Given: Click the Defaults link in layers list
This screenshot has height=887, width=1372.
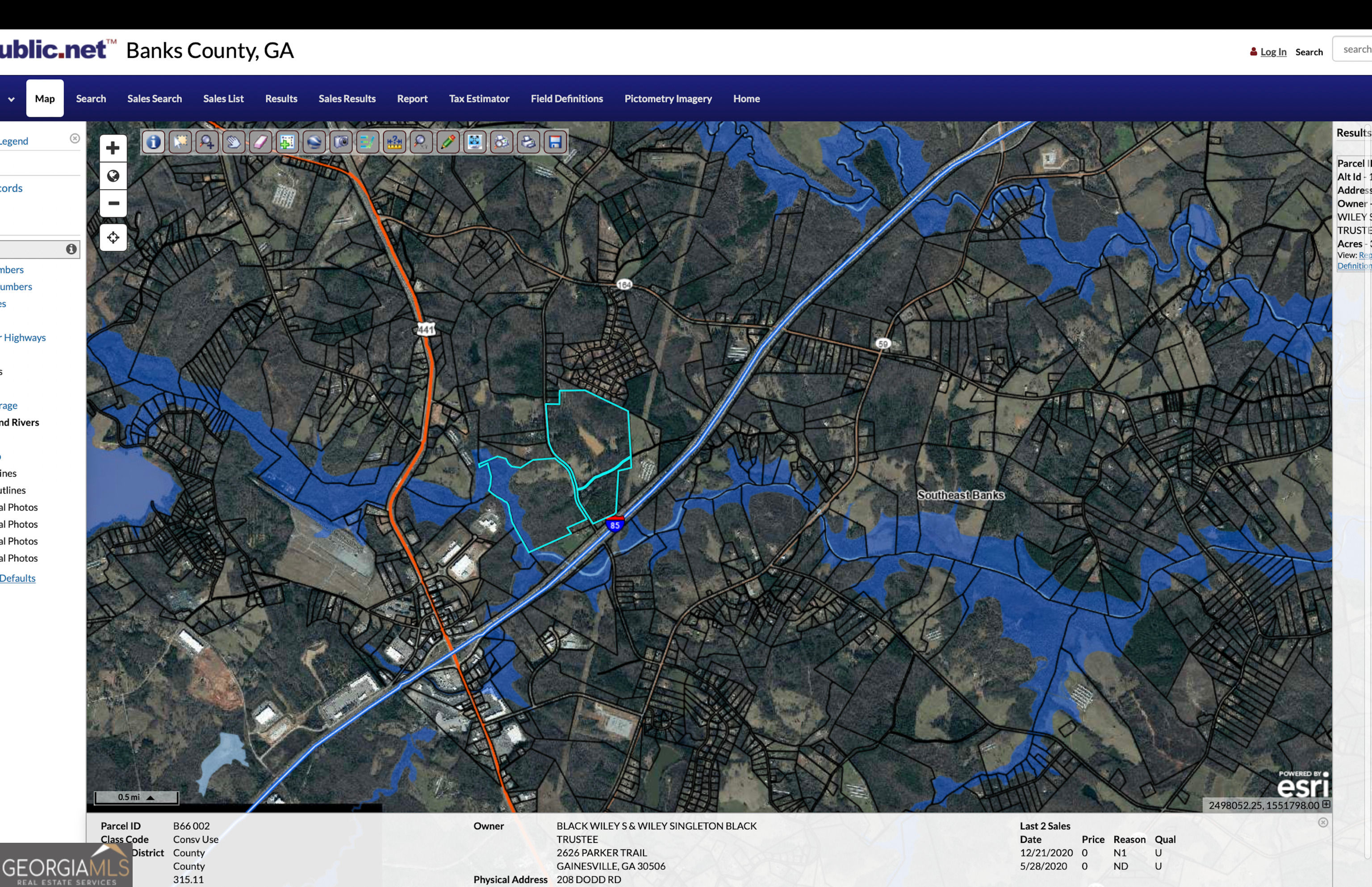Looking at the screenshot, I should (18, 578).
